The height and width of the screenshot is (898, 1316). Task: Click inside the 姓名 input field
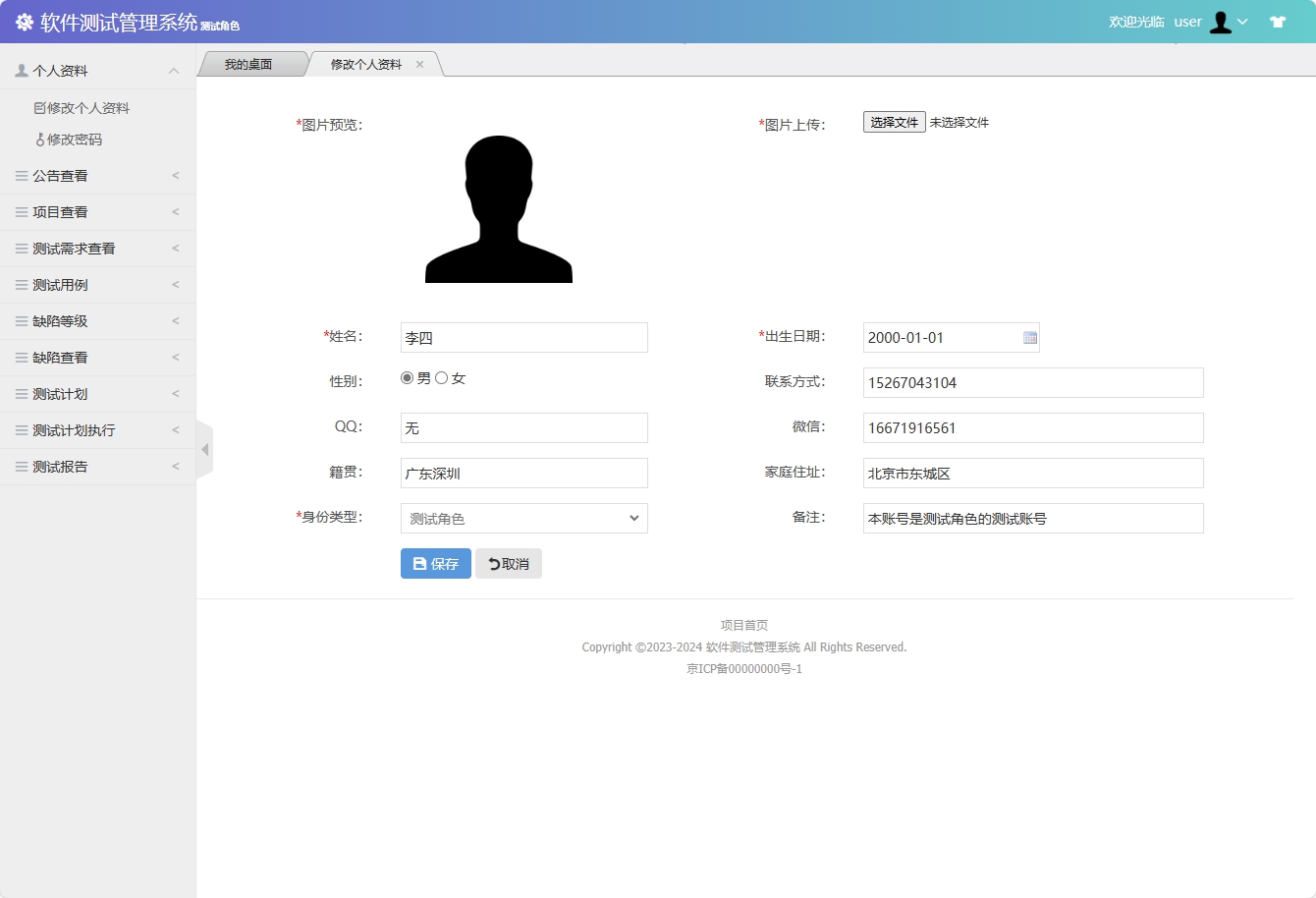tap(523, 337)
